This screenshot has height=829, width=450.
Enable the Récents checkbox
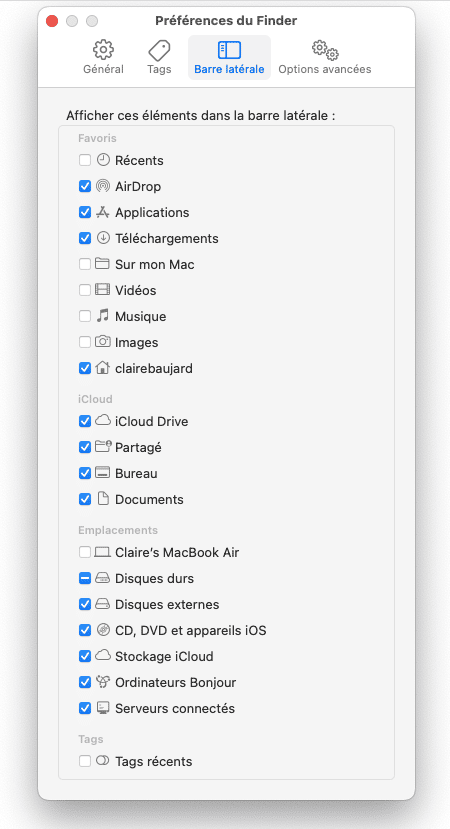click(x=85, y=160)
